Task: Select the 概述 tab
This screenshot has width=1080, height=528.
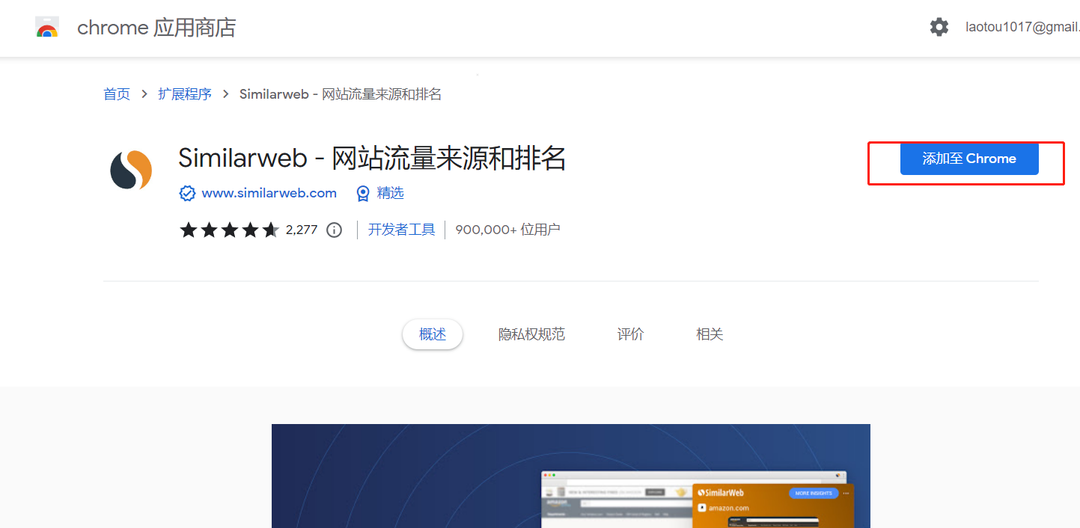Action: 433,334
